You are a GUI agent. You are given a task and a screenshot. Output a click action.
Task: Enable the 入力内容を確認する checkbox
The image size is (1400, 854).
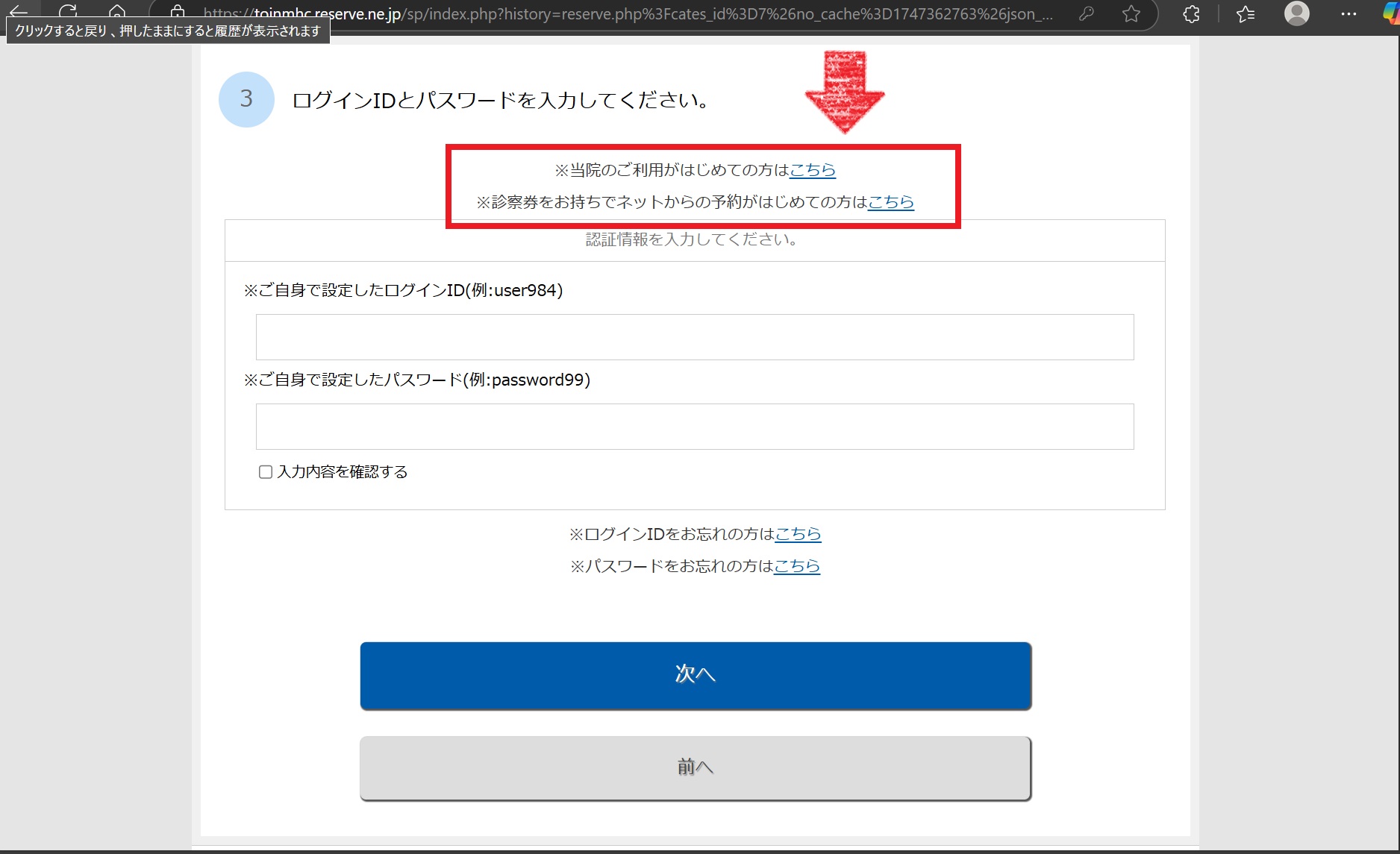coord(265,471)
